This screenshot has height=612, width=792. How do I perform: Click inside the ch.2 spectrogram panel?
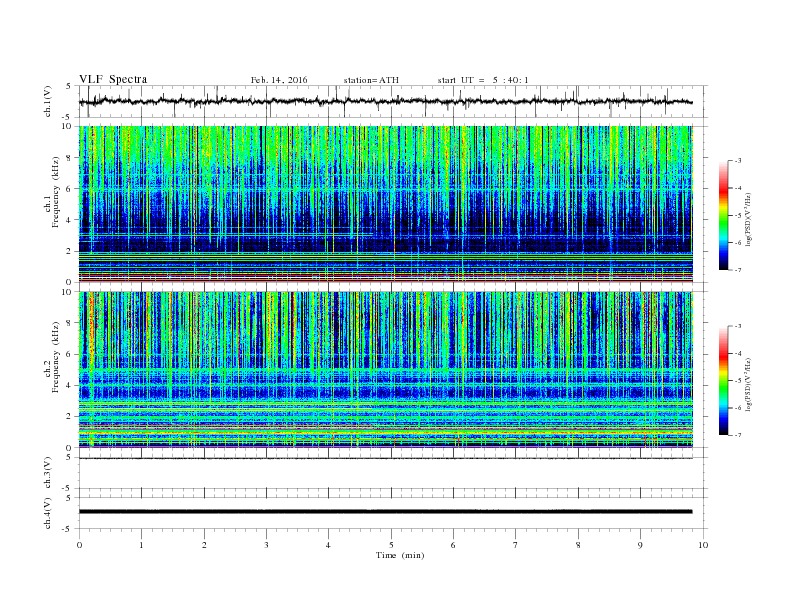click(385, 369)
